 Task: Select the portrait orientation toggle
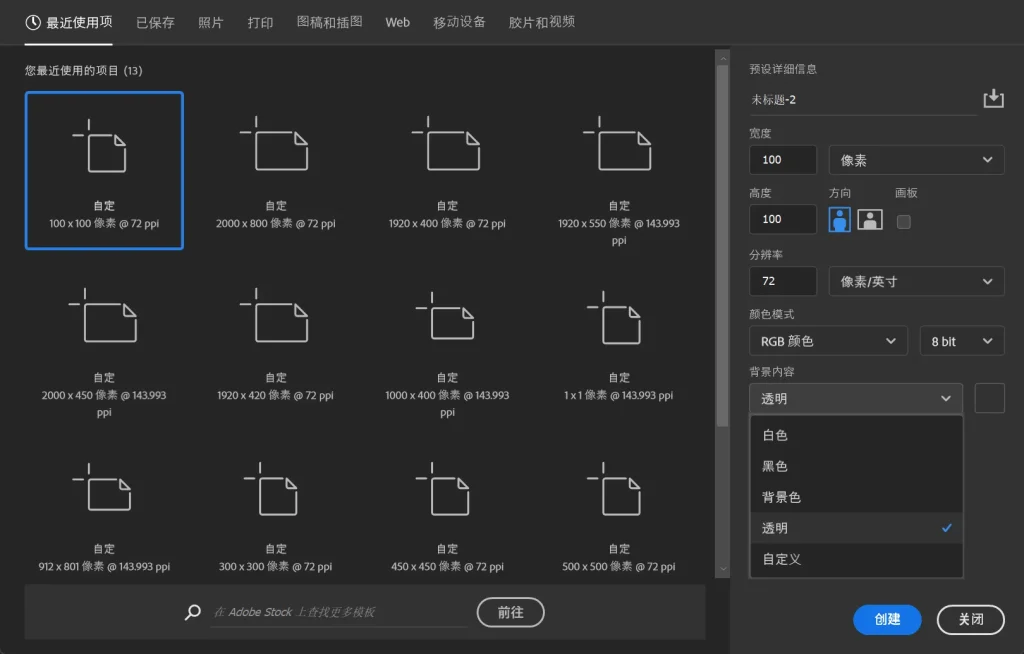840,220
